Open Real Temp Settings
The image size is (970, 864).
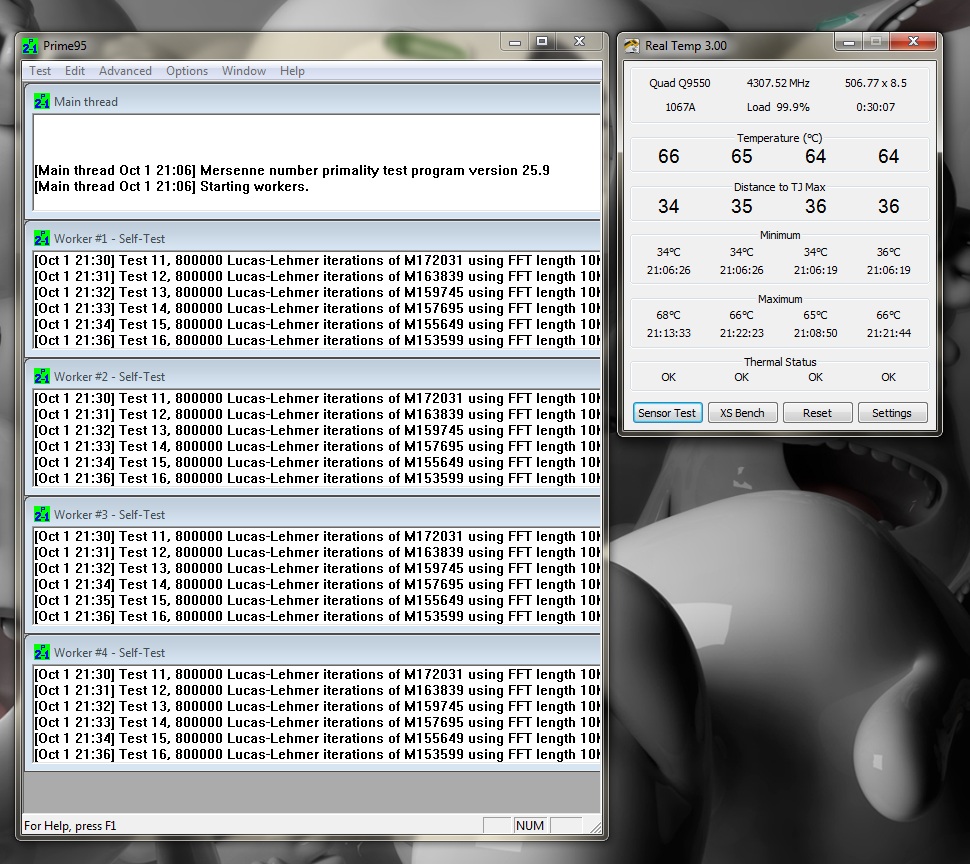[x=892, y=413]
